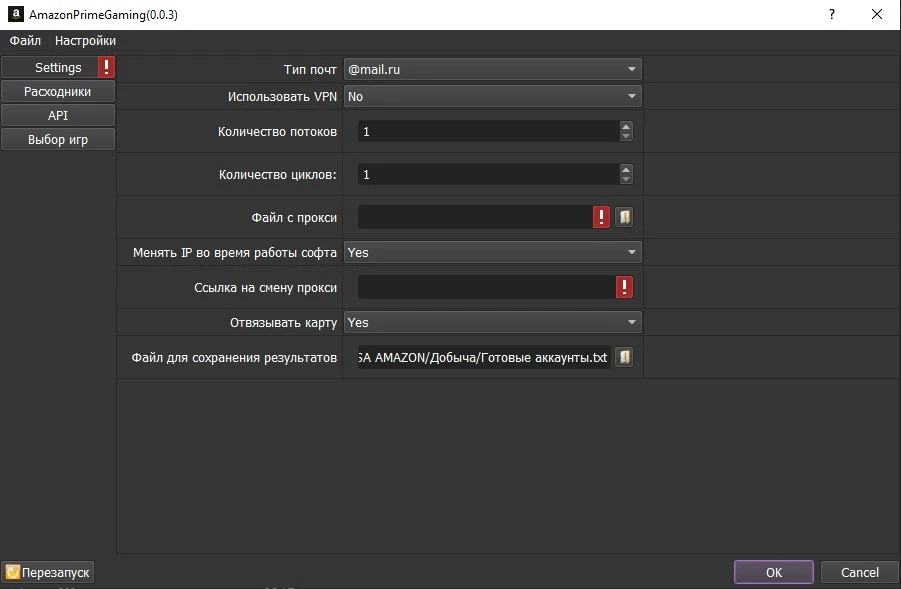Switch to the Settings tab
Image resolution: width=901 pixels, height=589 pixels.
click(x=58, y=67)
